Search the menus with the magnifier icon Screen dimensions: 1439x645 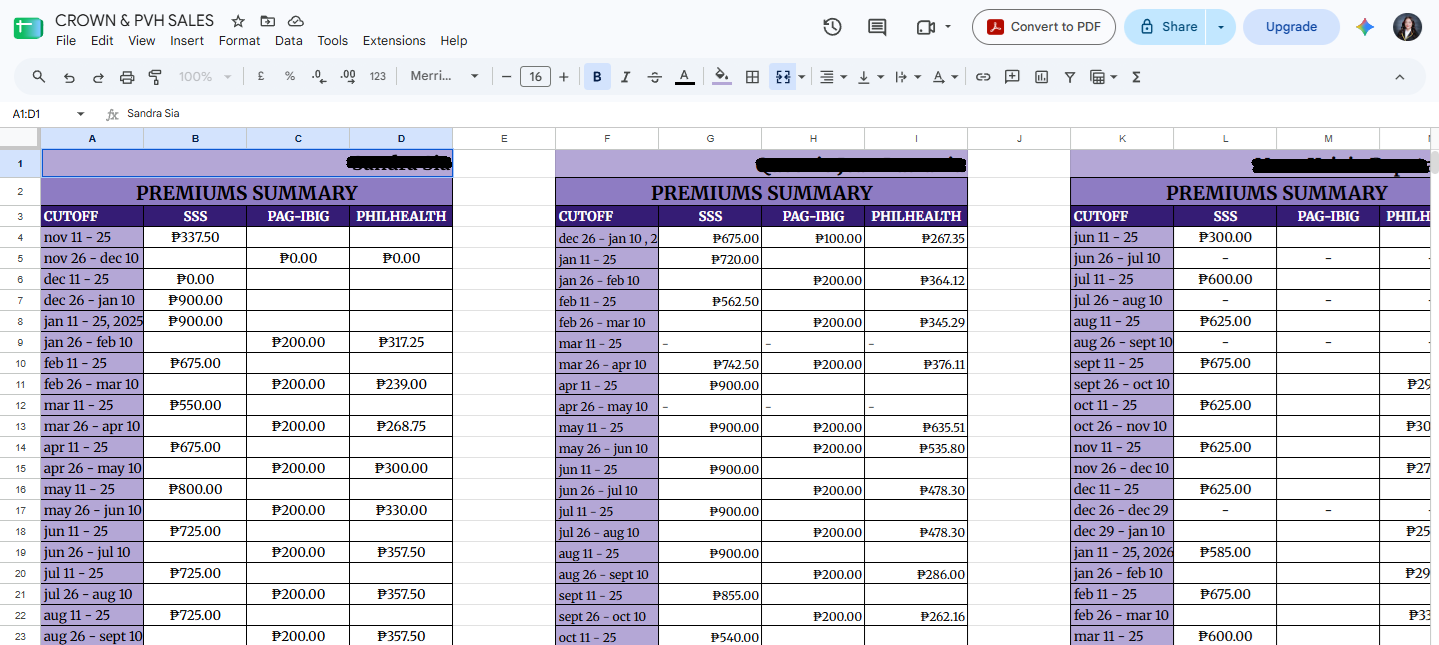(39, 77)
